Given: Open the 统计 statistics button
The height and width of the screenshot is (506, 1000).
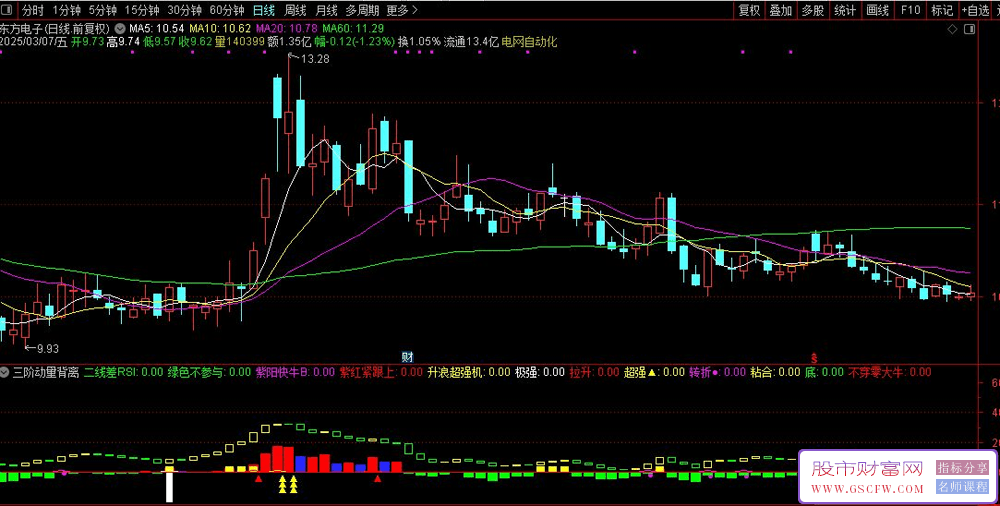Looking at the screenshot, I should click(845, 10).
